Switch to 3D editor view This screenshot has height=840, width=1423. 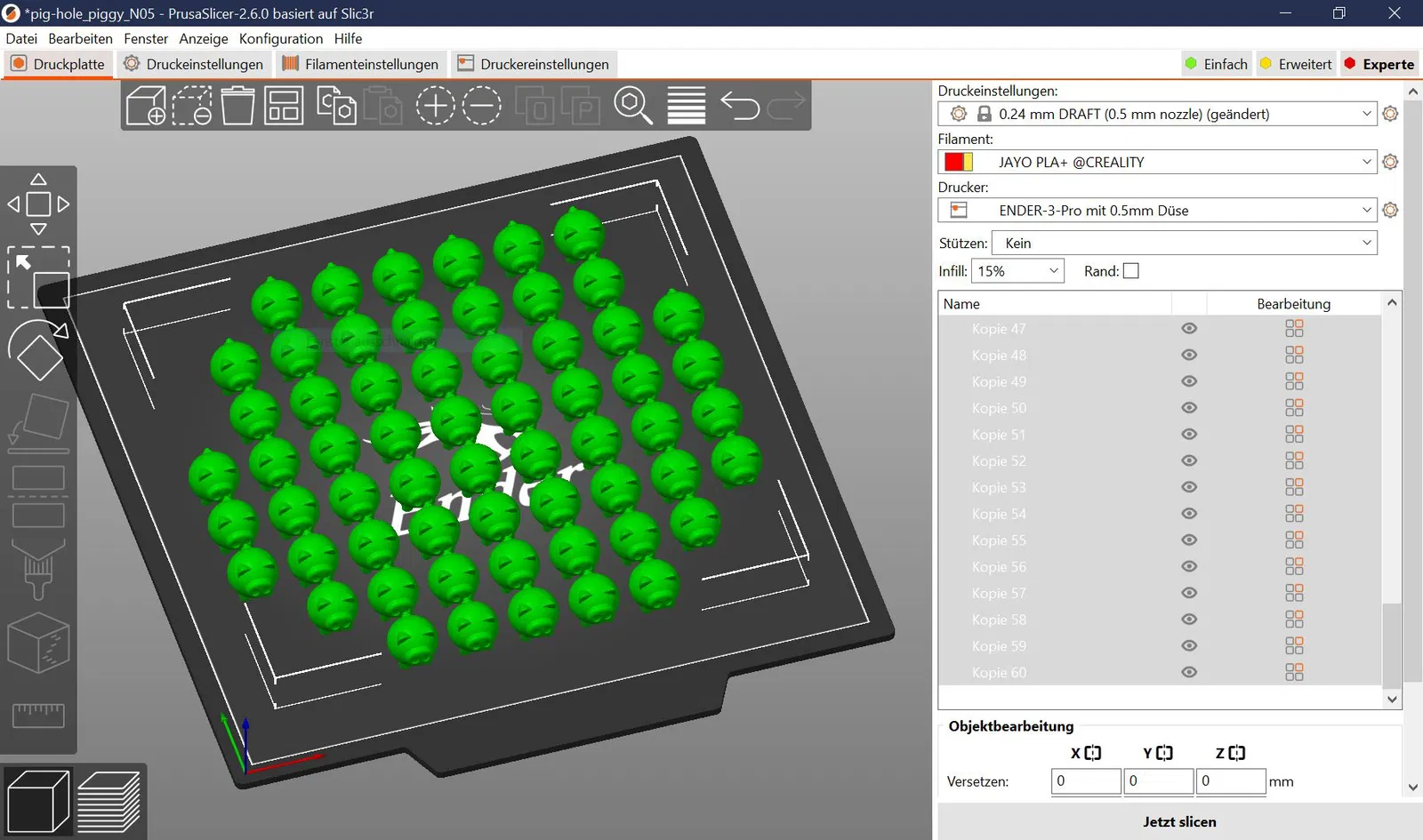pos(37,801)
